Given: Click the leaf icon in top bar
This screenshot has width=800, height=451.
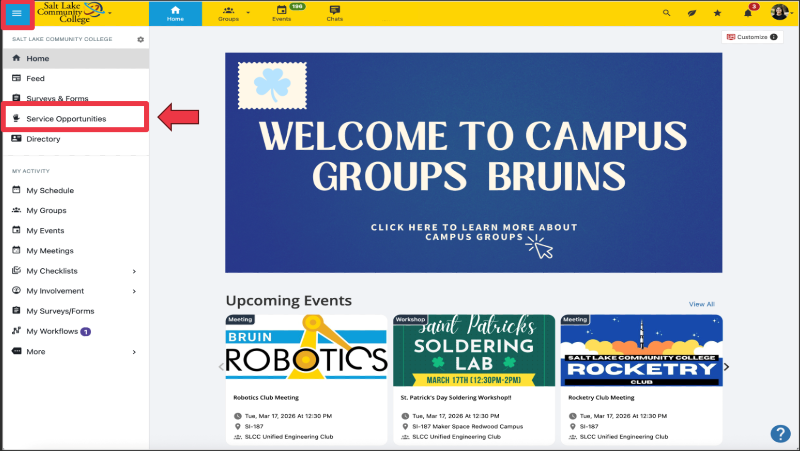Looking at the screenshot, I should click(691, 13).
